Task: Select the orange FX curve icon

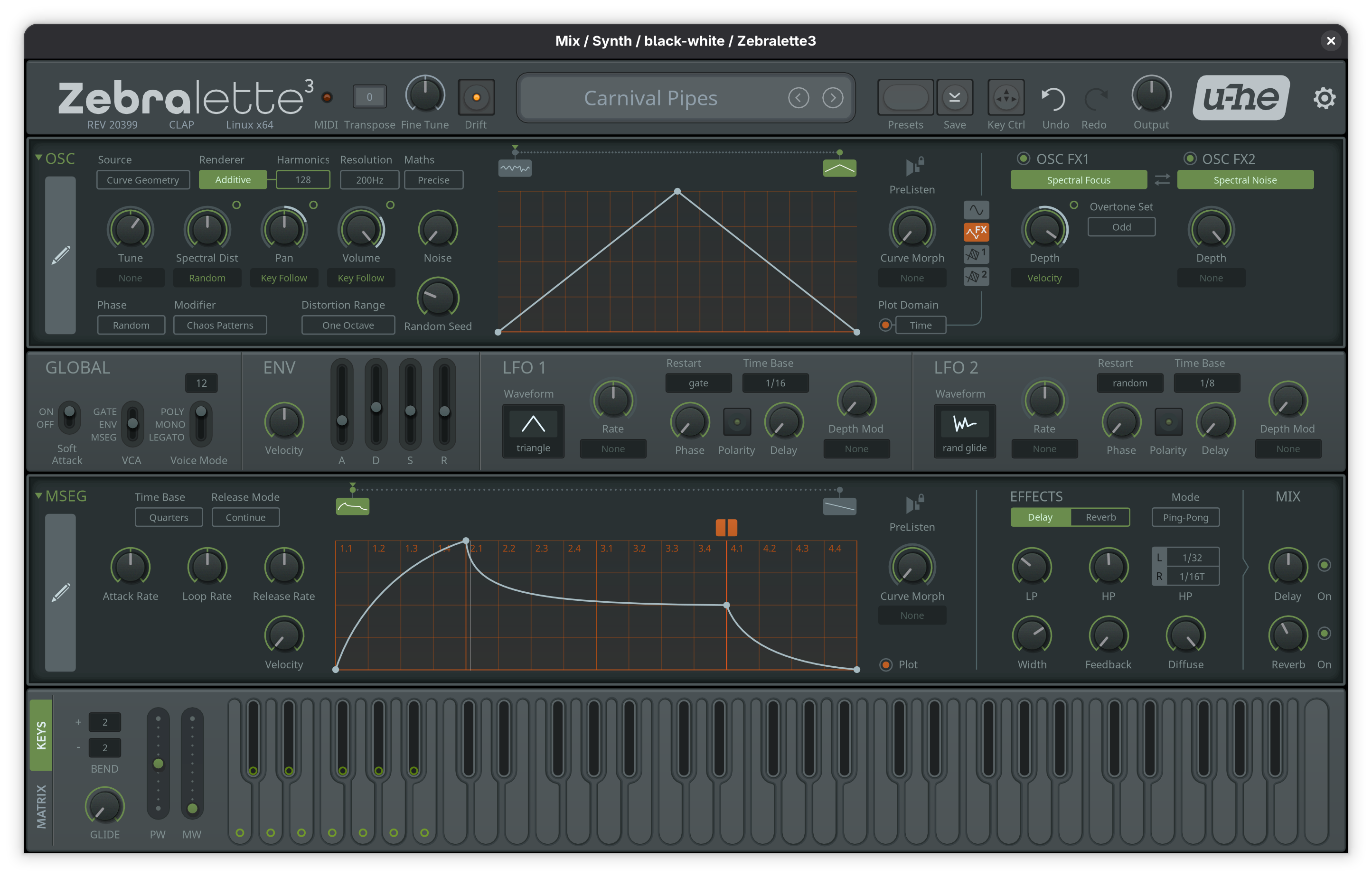Action: pos(976,232)
